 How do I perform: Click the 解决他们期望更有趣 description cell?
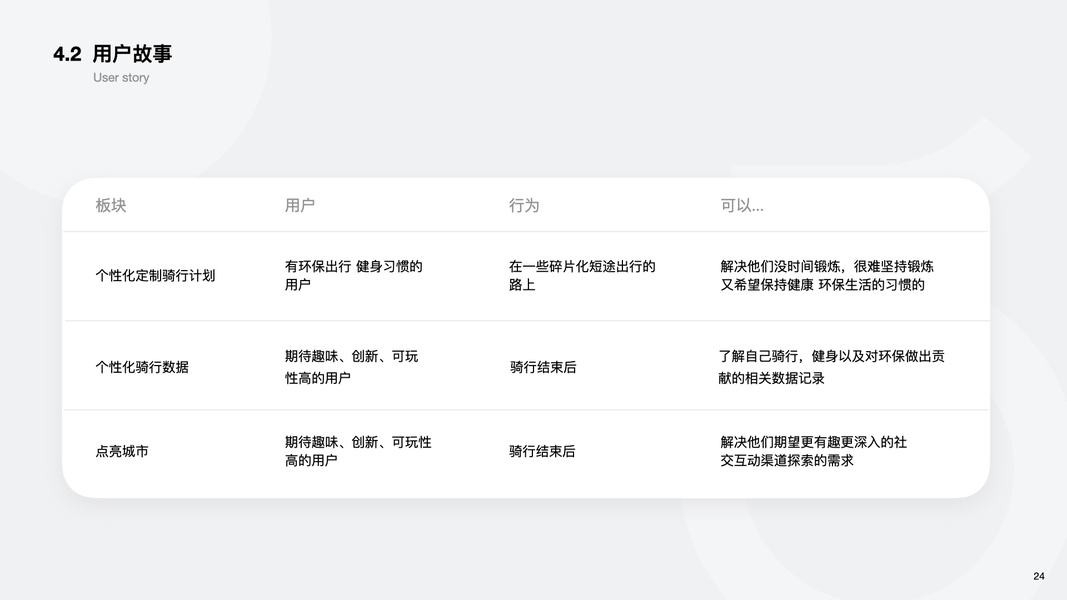(x=813, y=451)
